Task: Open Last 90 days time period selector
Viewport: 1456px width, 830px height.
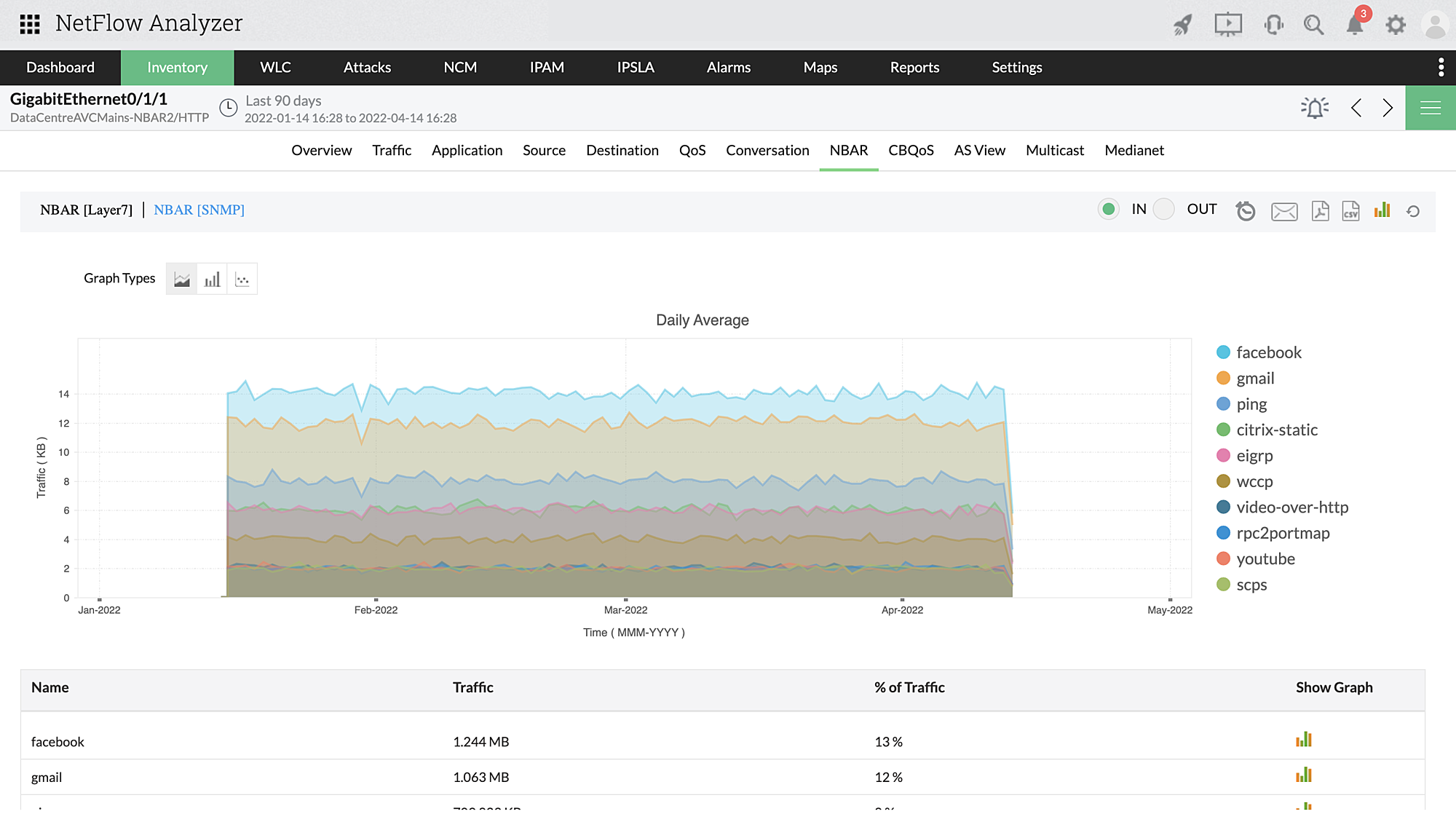Action: 283,101
